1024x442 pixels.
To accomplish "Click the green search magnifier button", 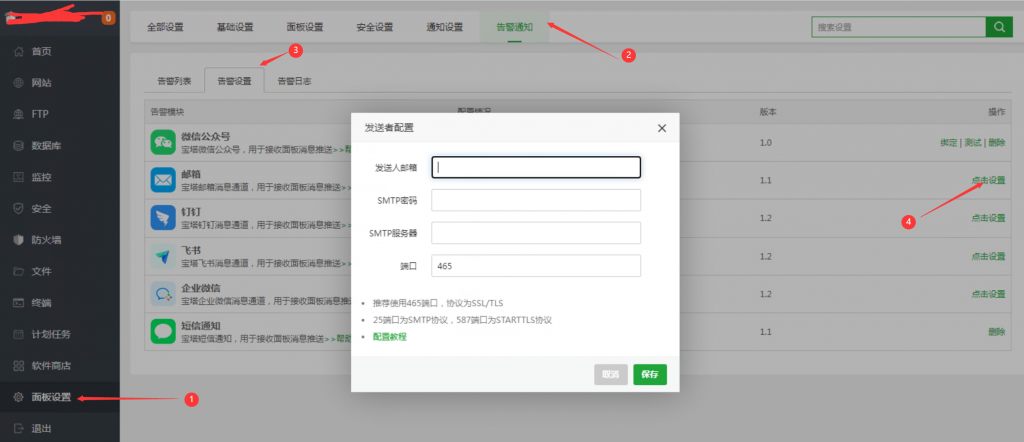I will (x=998, y=27).
